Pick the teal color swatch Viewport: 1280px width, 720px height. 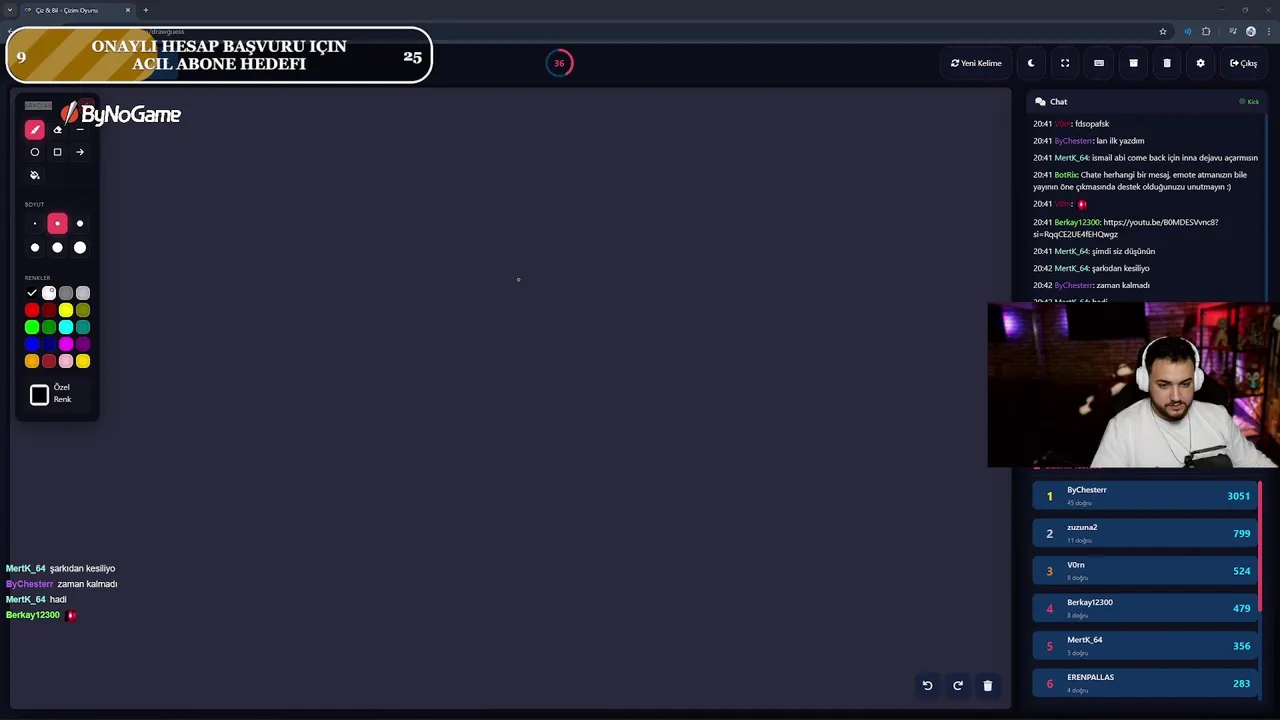pos(83,327)
